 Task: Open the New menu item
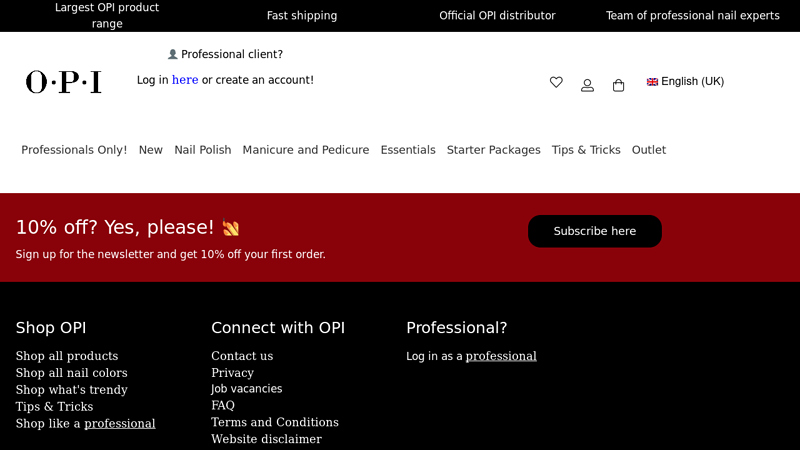point(151,150)
